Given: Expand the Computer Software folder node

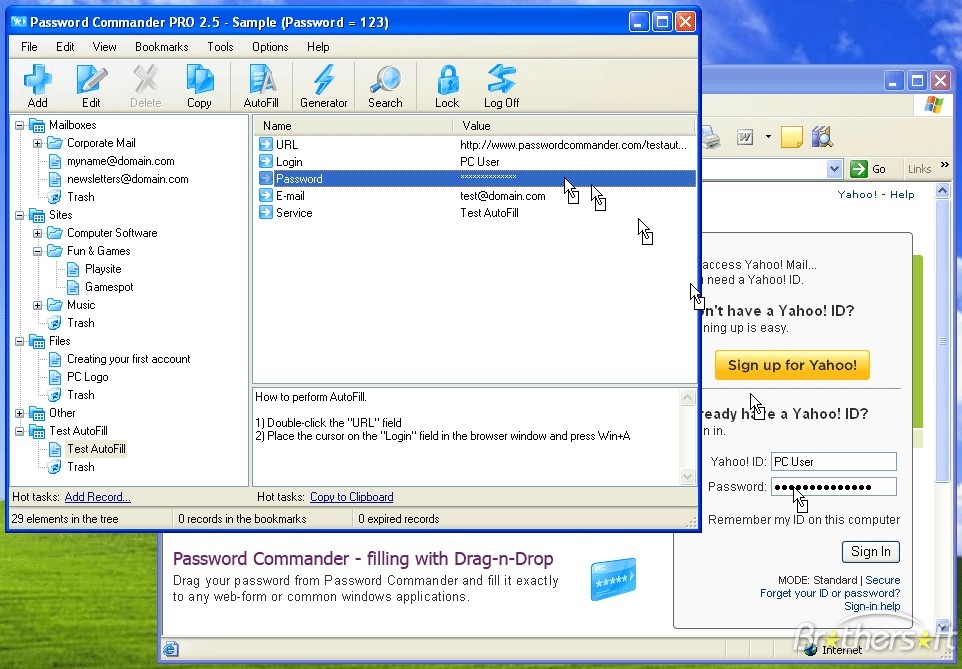Looking at the screenshot, I should (37, 233).
